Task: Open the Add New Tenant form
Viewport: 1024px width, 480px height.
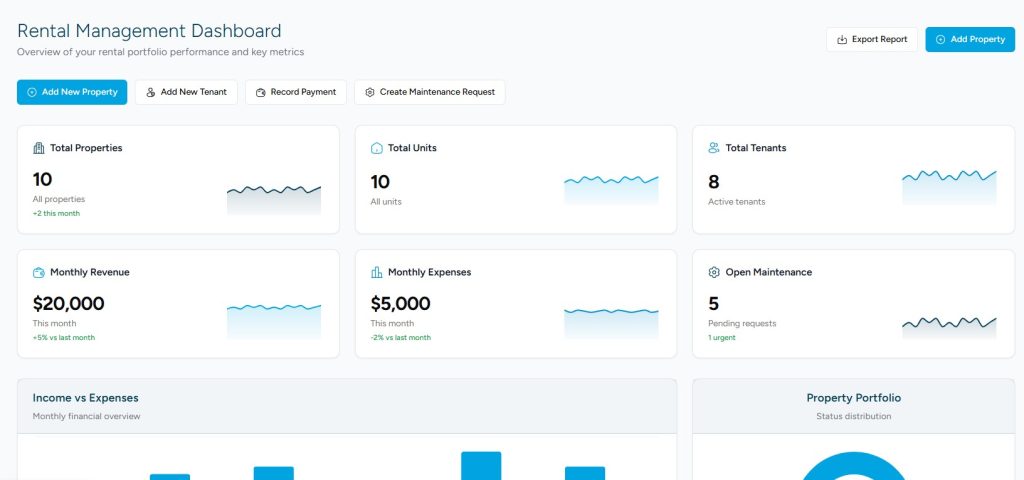Action: (186, 92)
